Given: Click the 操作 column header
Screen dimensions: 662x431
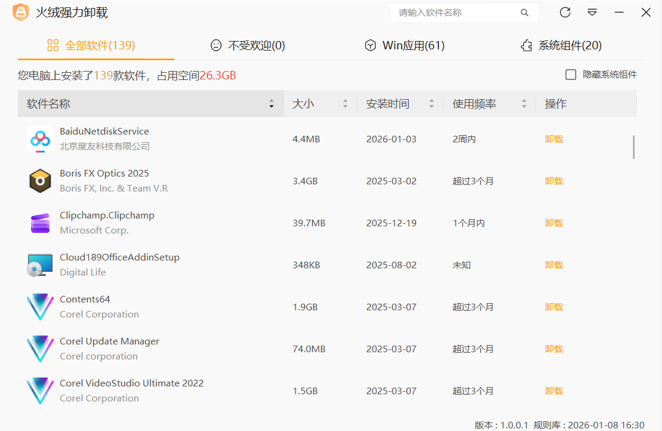Looking at the screenshot, I should (556, 104).
